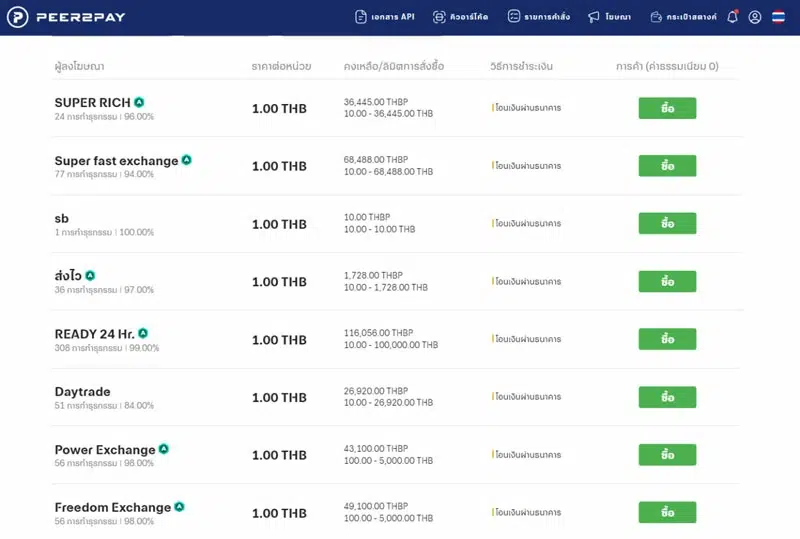The image size is (800, 539).
Task: Buy from Super fast exchange row
Action: [667, 166]
